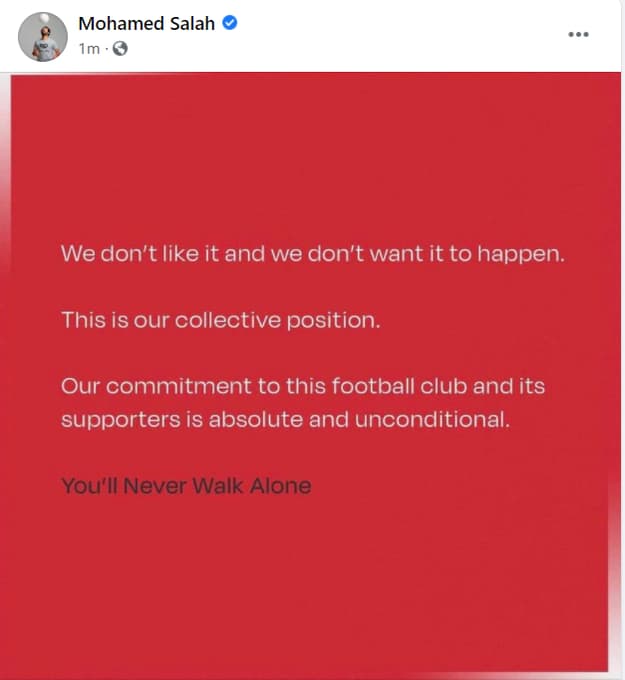Open the three-dot post options menu
The width and height of the screenshot is (625, 680).
(578, 34)
